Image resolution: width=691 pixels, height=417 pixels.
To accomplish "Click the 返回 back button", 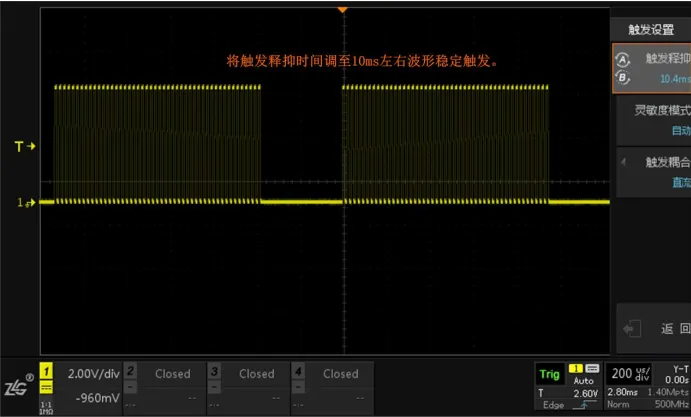I will coord(654,328).
